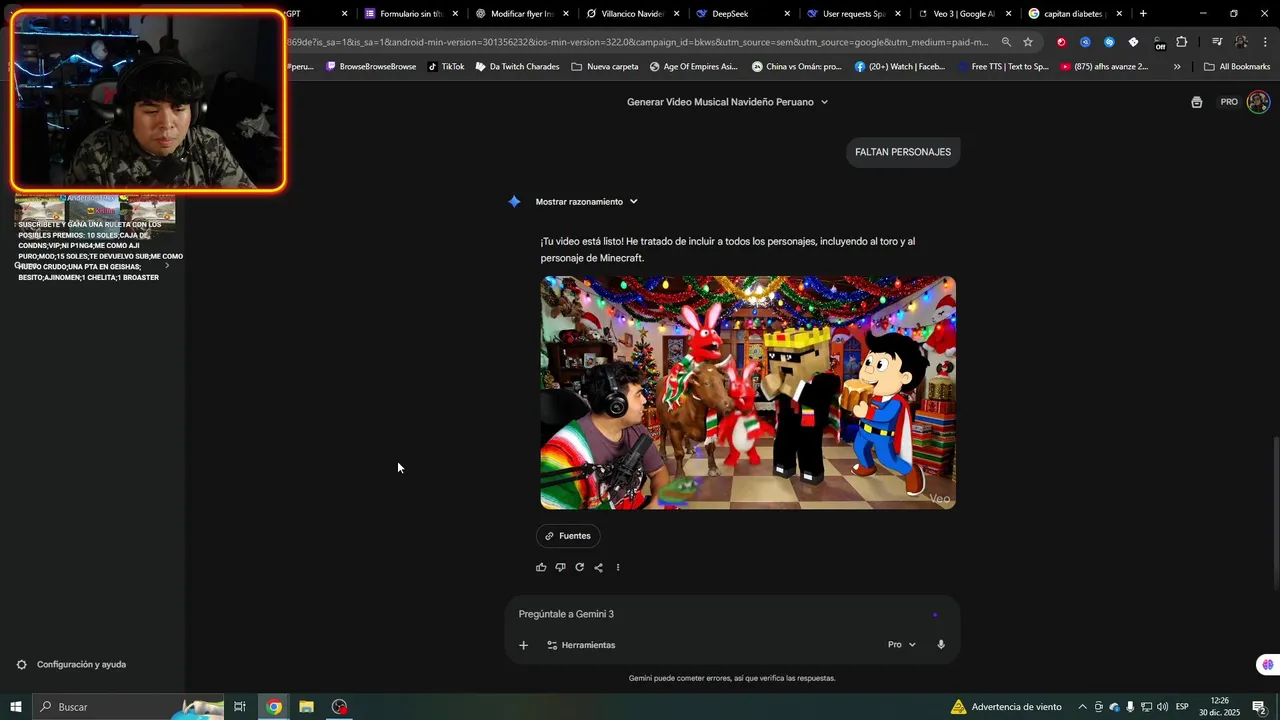The height and width of the screenshot is (720, 1280).
Task: Click the page vertical scrollbar thumb
Action: click(x=1275, y=505)
